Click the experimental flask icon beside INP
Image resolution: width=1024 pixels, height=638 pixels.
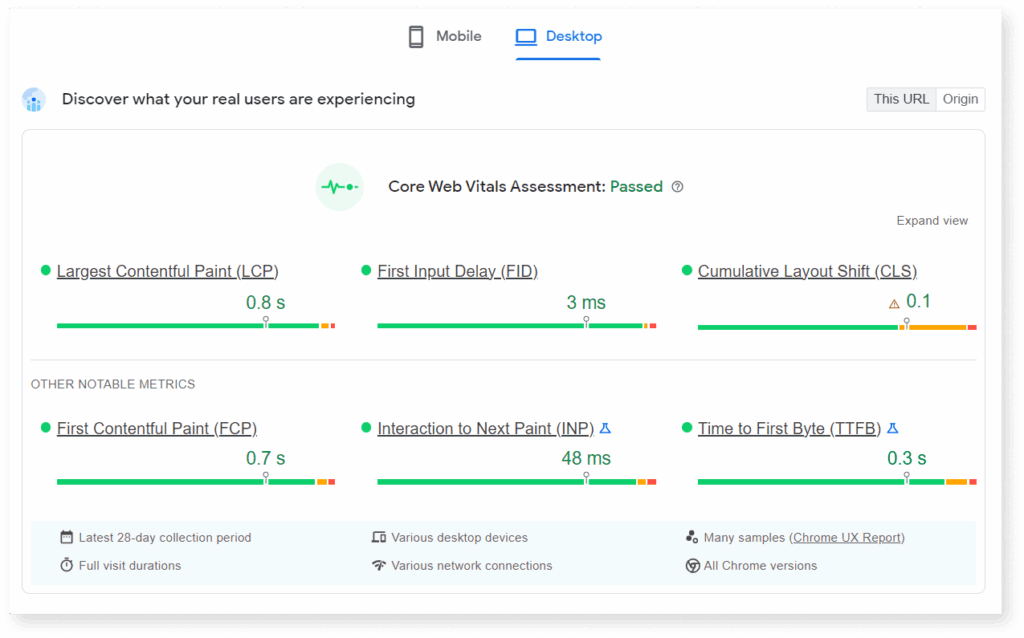(605, 427)
